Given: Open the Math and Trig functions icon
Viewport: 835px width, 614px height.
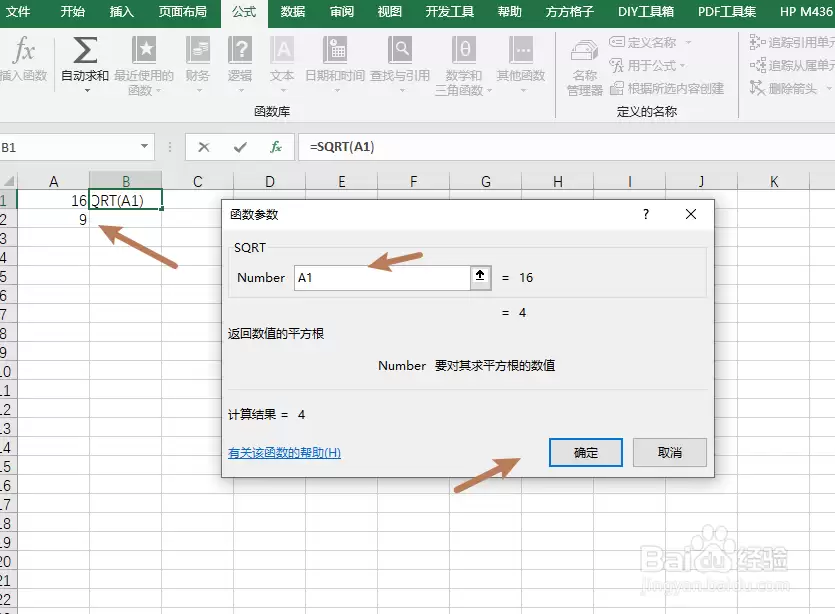Looking at the screenshot, I should pos(463,50).
